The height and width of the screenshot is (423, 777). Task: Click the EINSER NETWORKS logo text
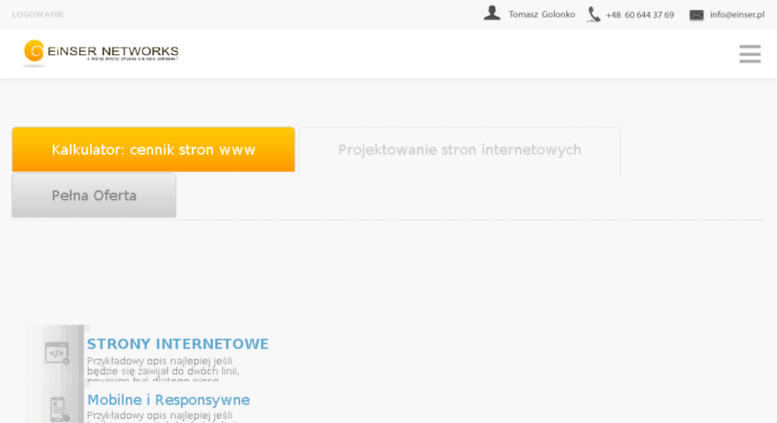[x=113, y=51]
